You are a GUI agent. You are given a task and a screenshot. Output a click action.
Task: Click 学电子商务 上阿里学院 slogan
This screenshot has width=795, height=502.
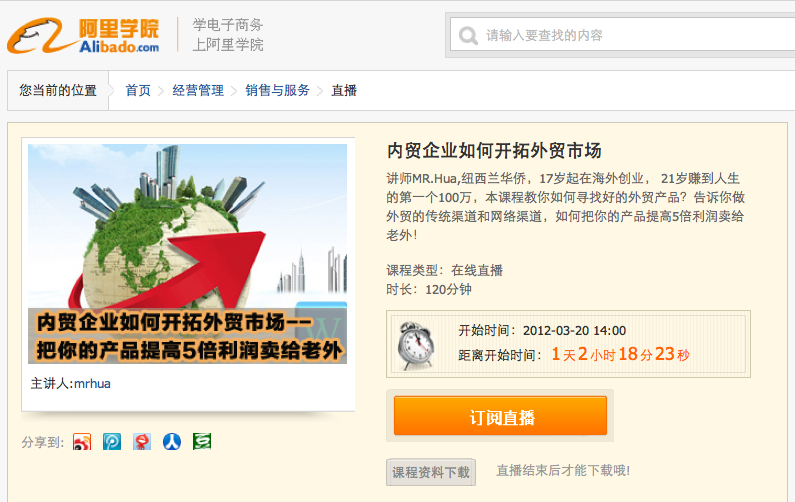tap(228, 34)
